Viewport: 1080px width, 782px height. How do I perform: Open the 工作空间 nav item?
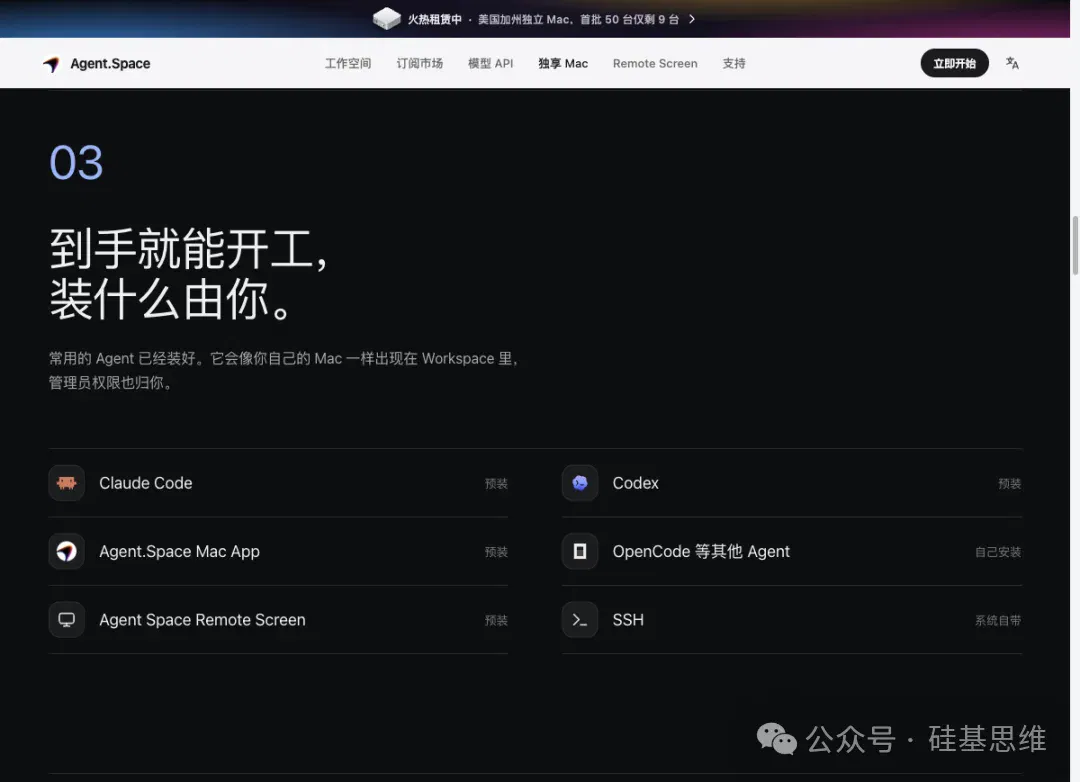[348, 63]
